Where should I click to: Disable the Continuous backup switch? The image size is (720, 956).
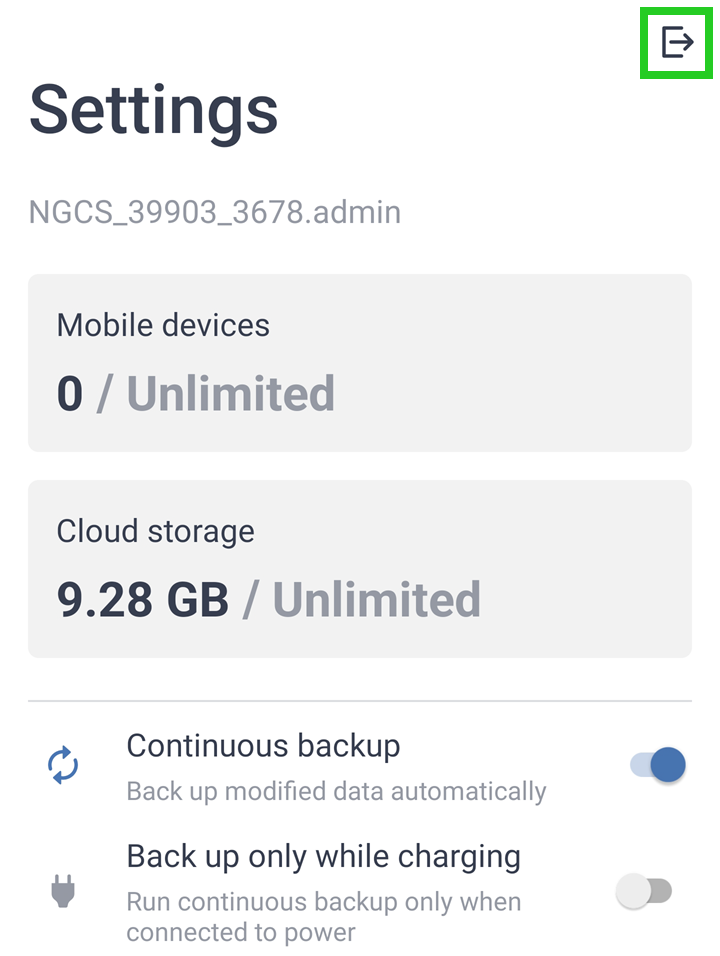click(x=658, y=766)
